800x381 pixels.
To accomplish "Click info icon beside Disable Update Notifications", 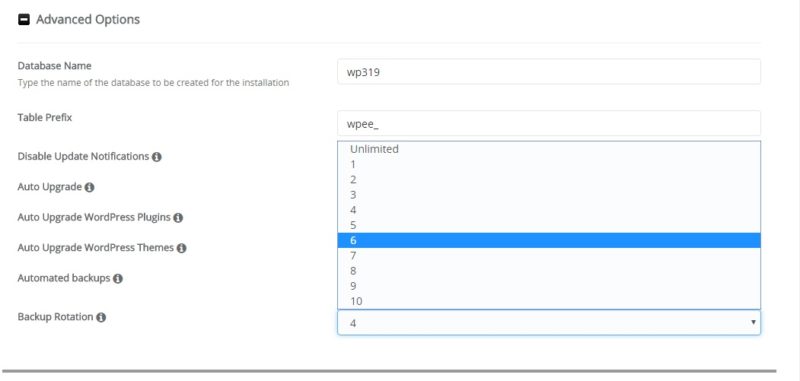I will [157, 157].
